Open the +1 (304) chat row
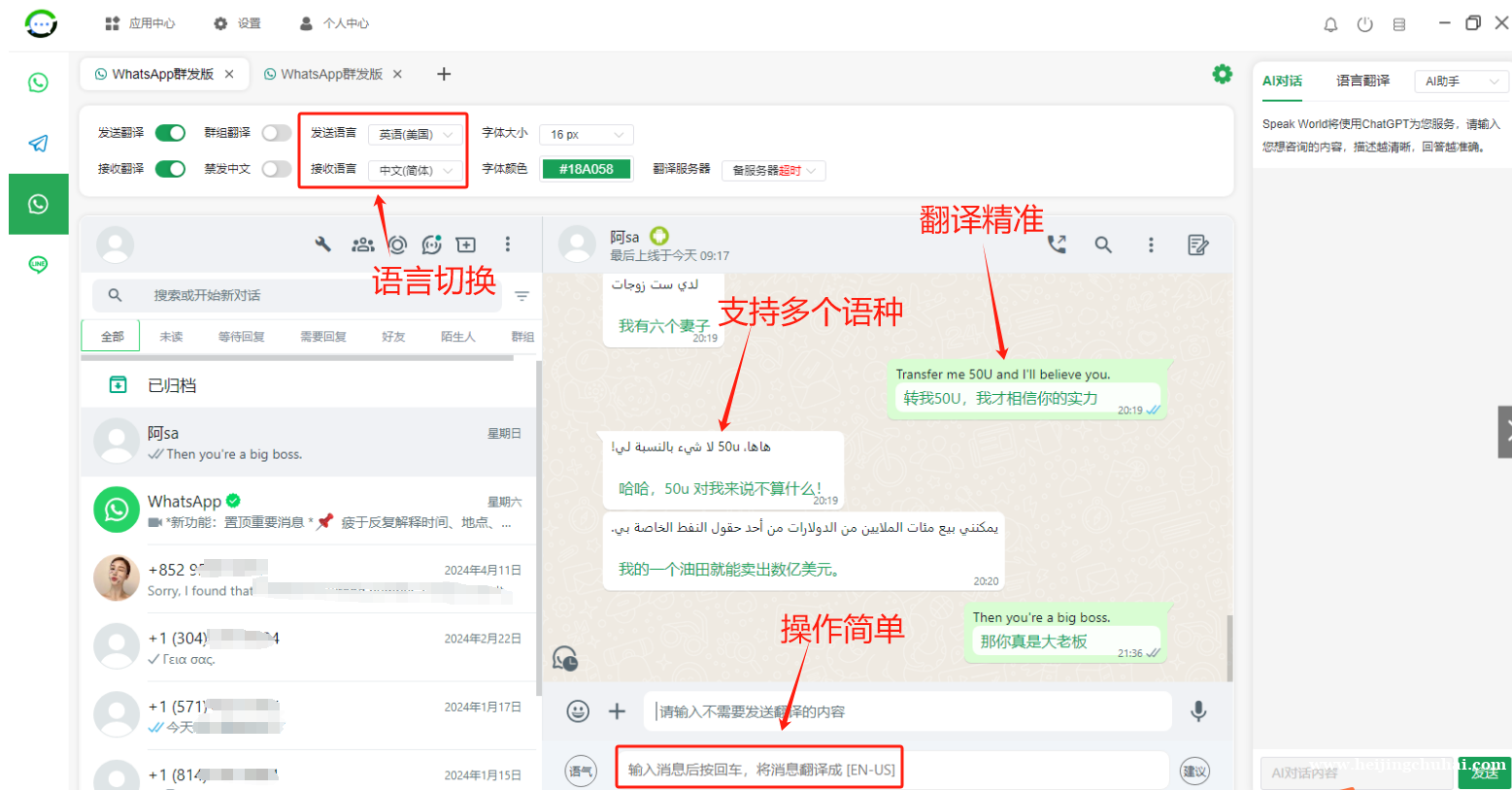This screenshot has width=1512, height=790. (x=308, y=647)
